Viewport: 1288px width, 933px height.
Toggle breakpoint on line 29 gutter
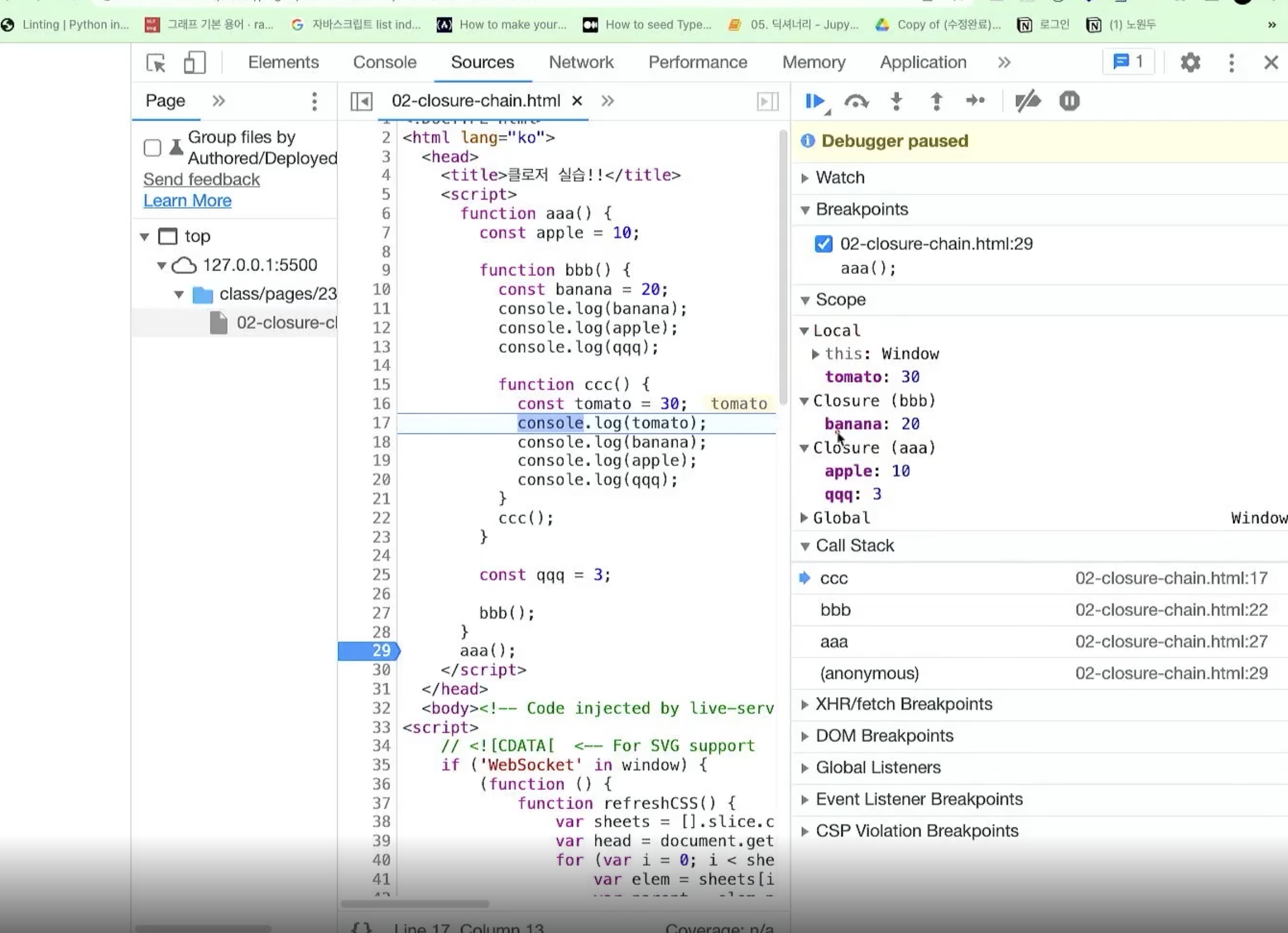tap(369, 651)
